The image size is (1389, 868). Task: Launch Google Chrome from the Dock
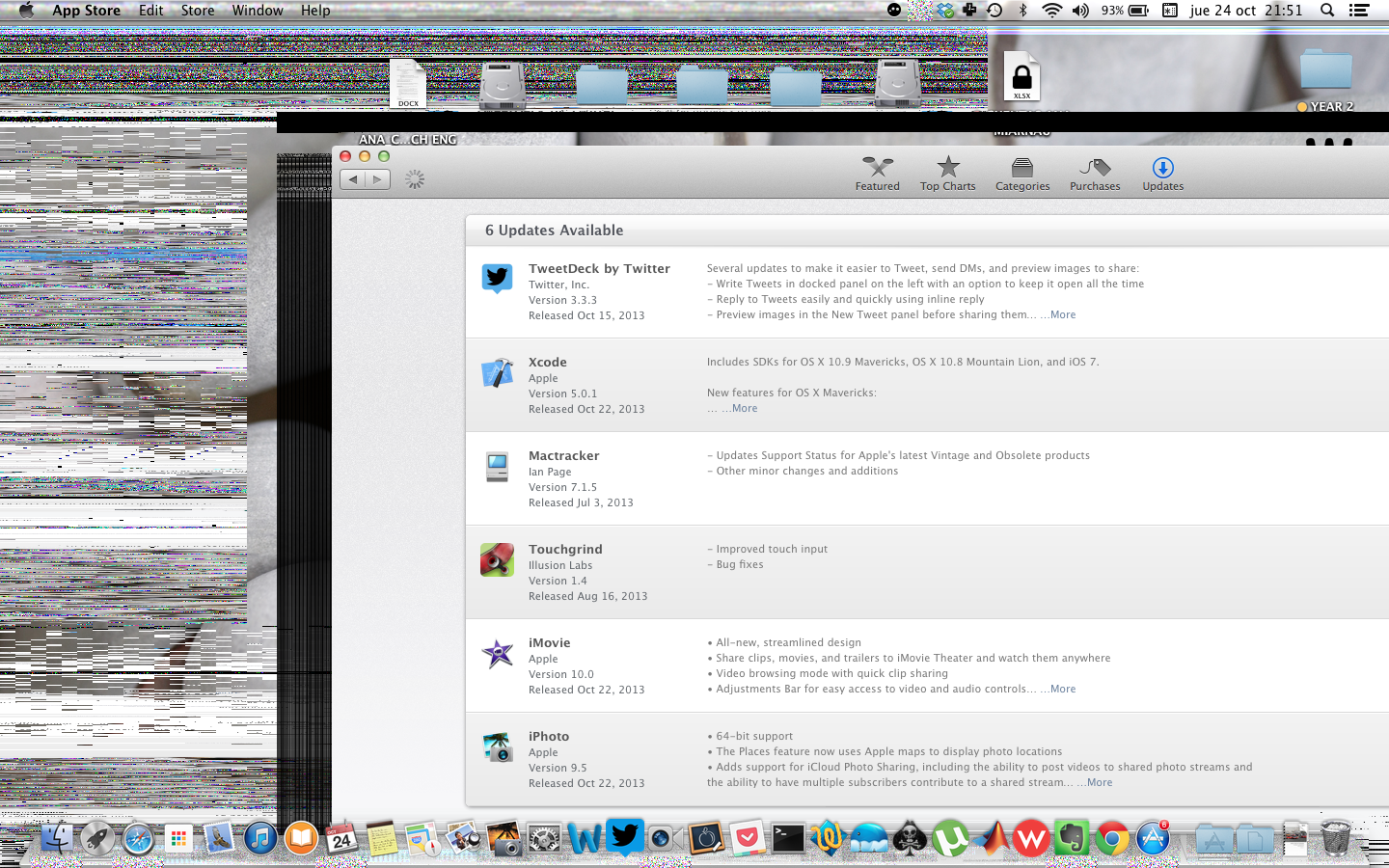pos(1112,838)
